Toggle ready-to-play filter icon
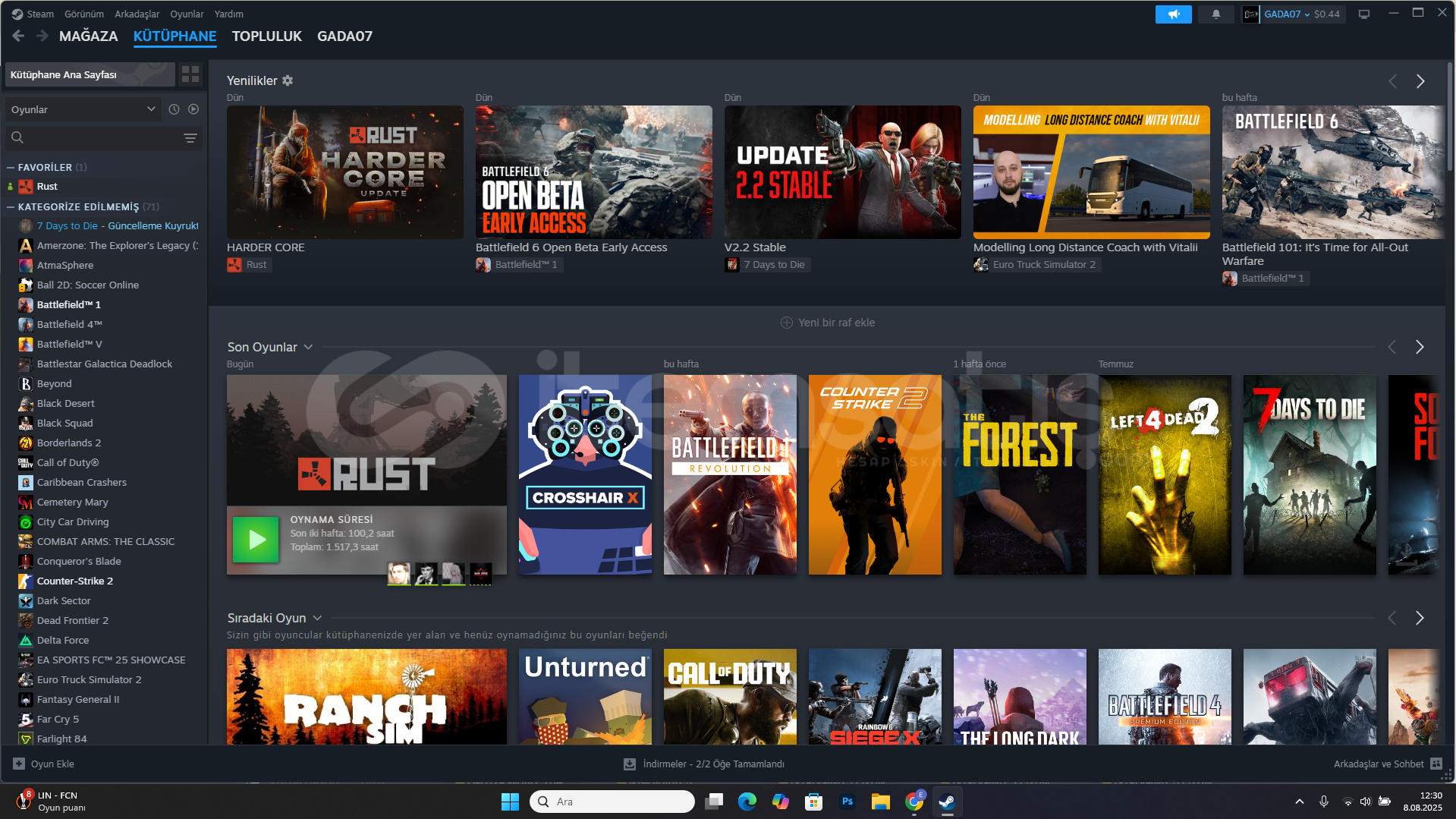The width and height of the screenshot is (1456, 819). click(193, 109)
